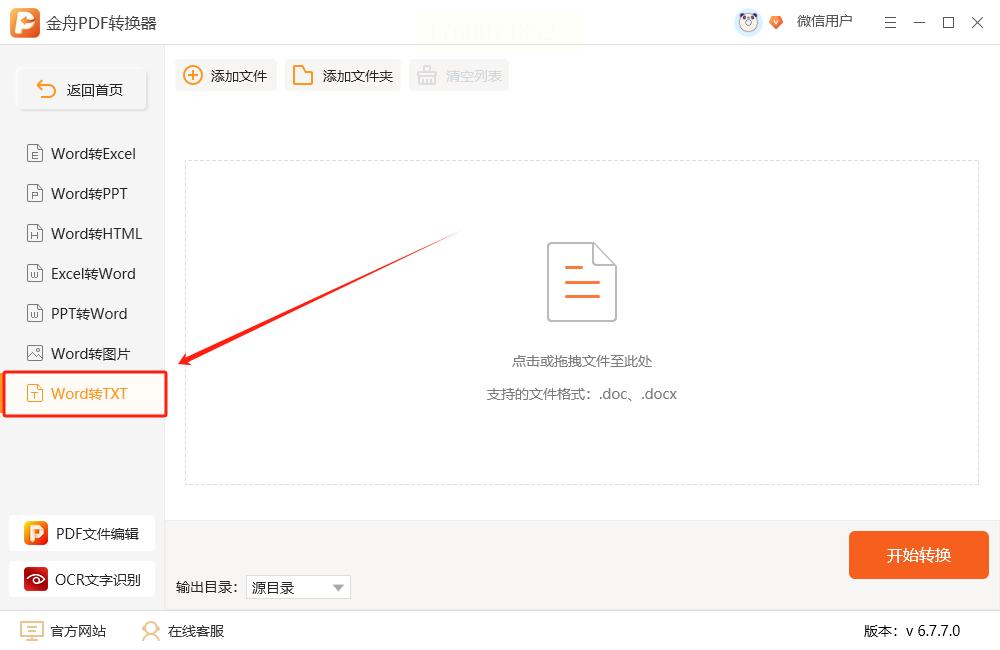Click the version v 6.7.7.0 text
Viewport: 1000px width, 650px height.
911,631
